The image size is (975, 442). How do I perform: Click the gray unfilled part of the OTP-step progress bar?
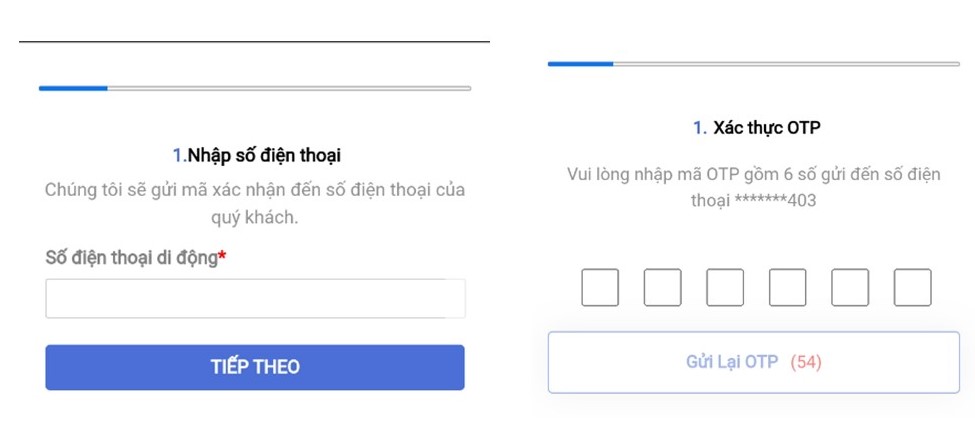tap(787, 63)
